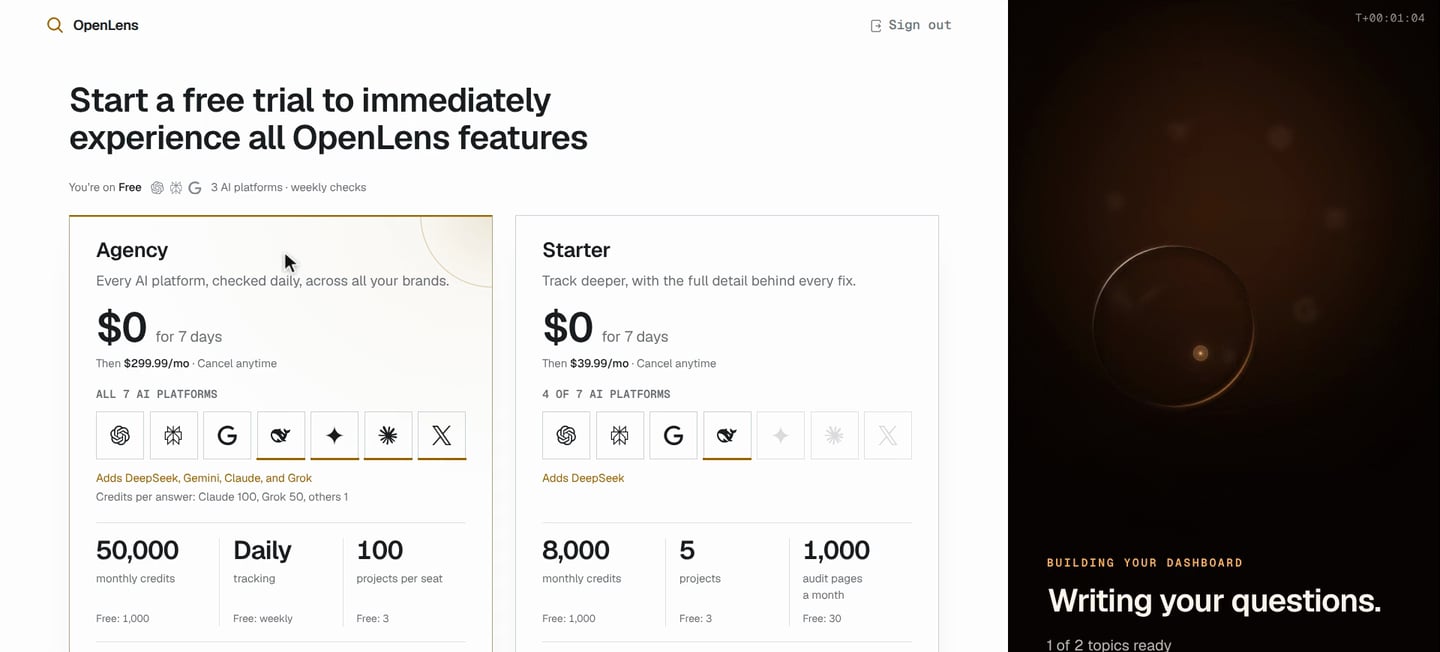Select the ChatGPT platform tile in Agency card
The width and height of the screenshot is (1440, 652).
click(x=120, y=435)
